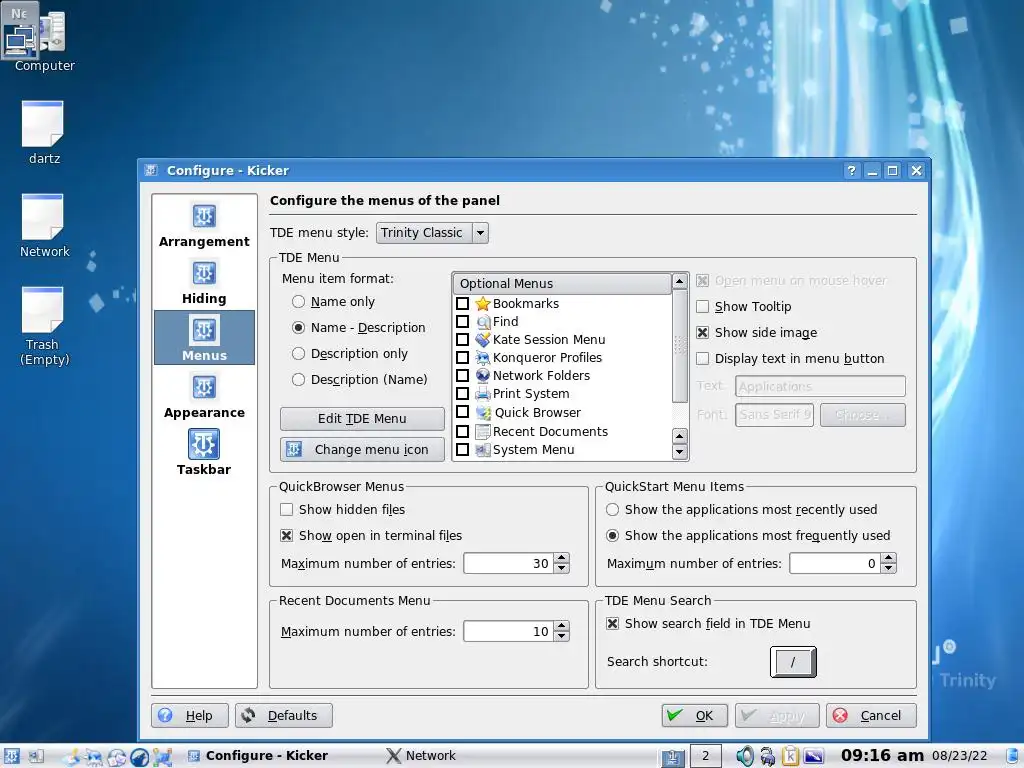The height and width of the screenshot is (768, 1024).
Task: Check the Recent Documents optional menu
Action: pos(462,432)
